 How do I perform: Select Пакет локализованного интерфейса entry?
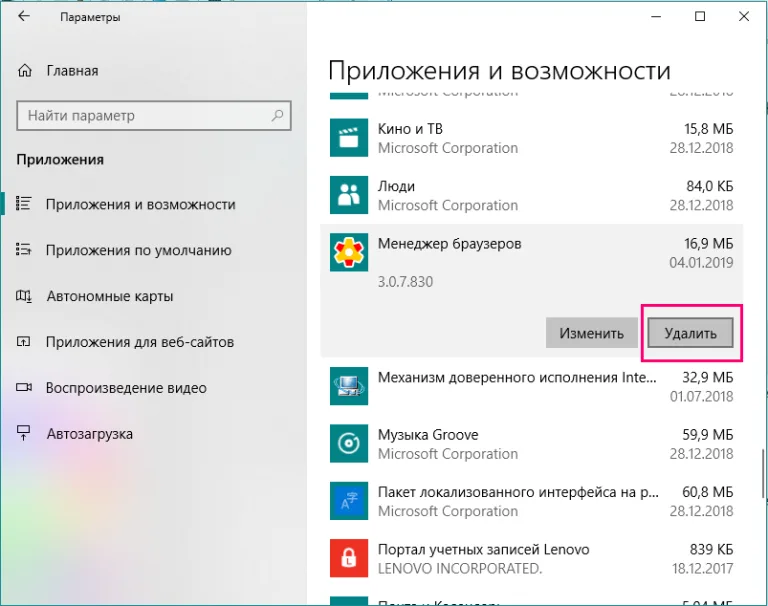531,501
